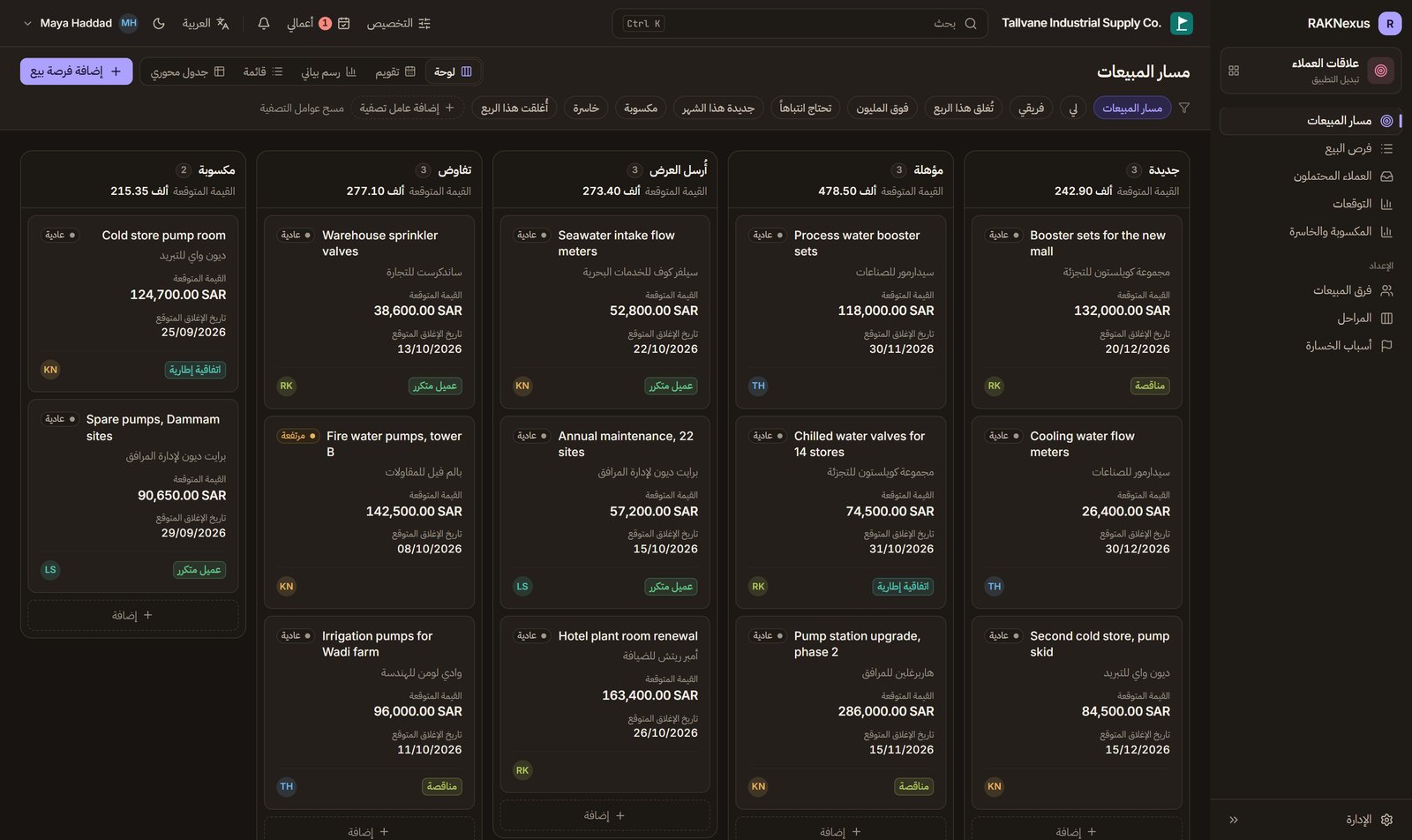The image size is (1412, 840).
Task: Toggle the تحتاج انتباهاً filter chip
Action: pos(806,108)
